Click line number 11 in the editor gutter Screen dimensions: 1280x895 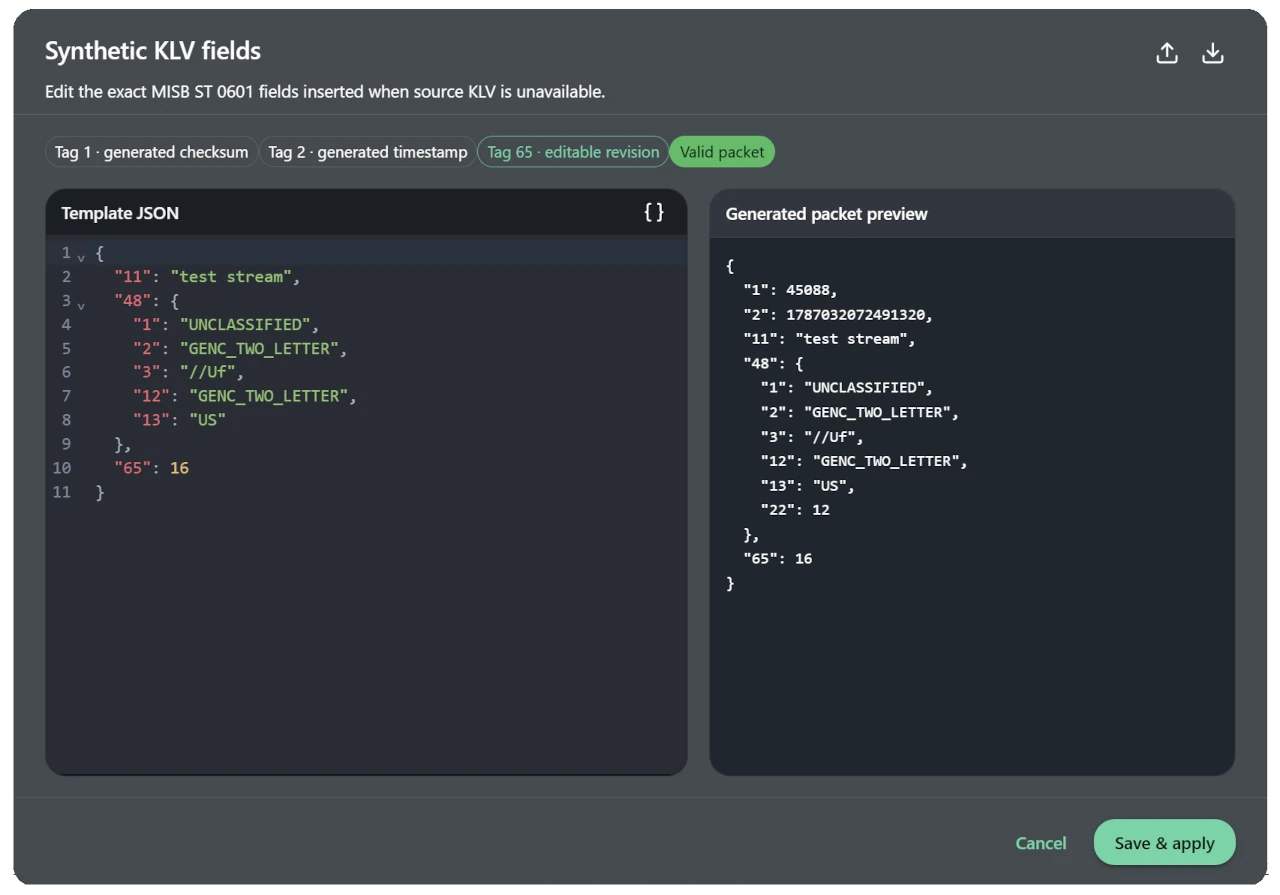point(62,492)
